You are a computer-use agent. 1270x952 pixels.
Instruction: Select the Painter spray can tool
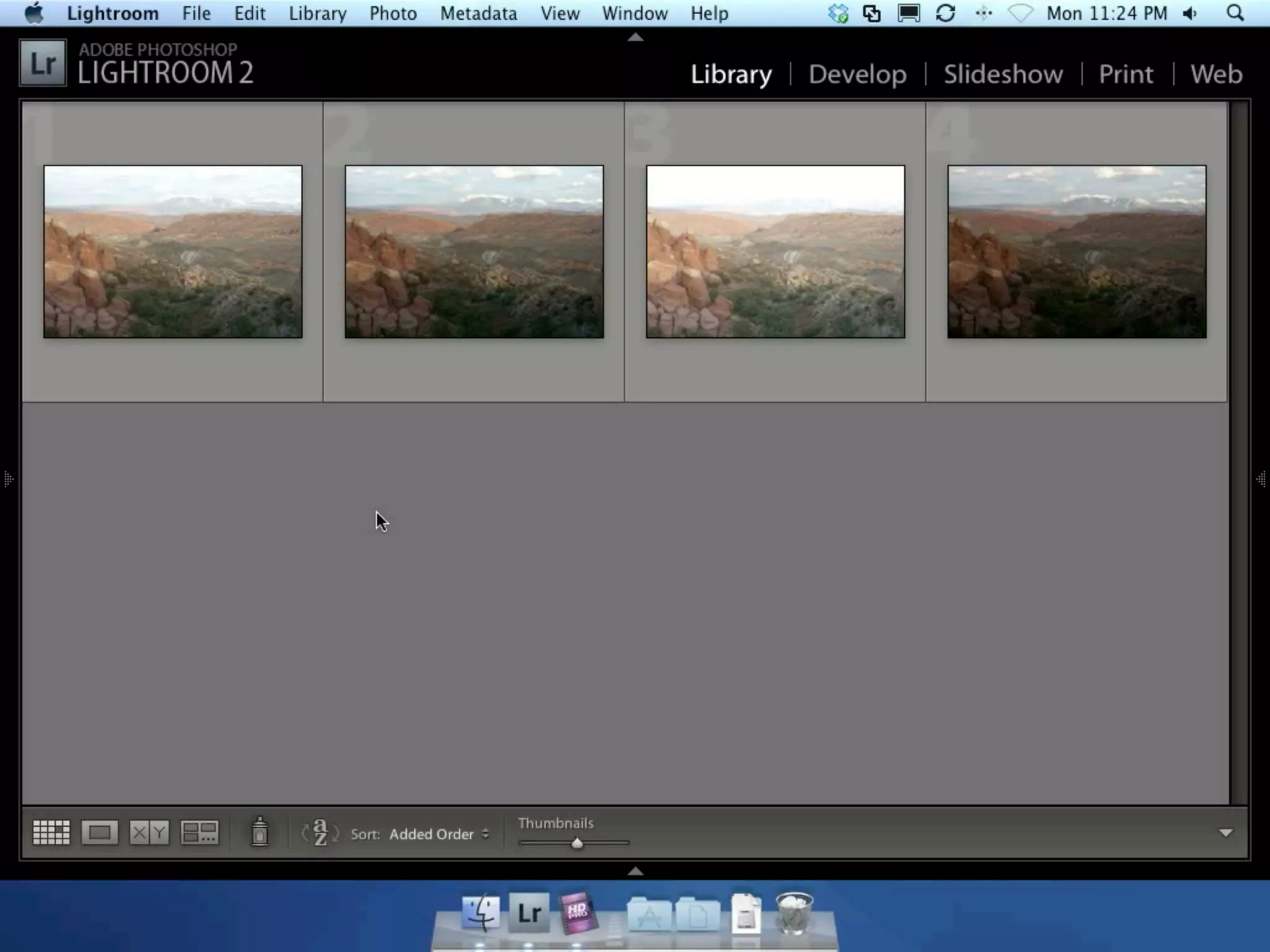(x=260, y=832)
